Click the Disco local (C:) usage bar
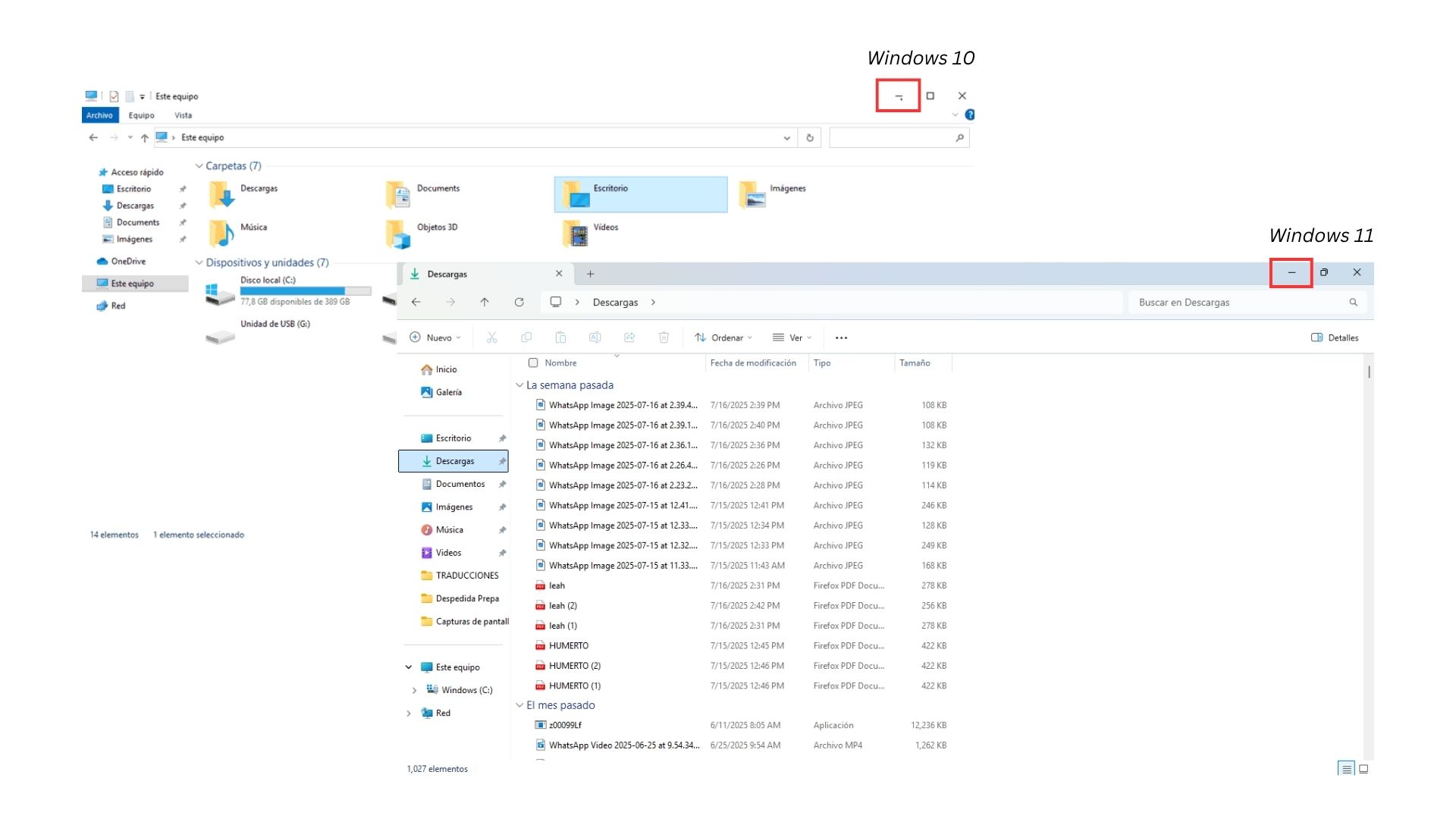Viewport: 1456px width, 819px height. (305, 291)
